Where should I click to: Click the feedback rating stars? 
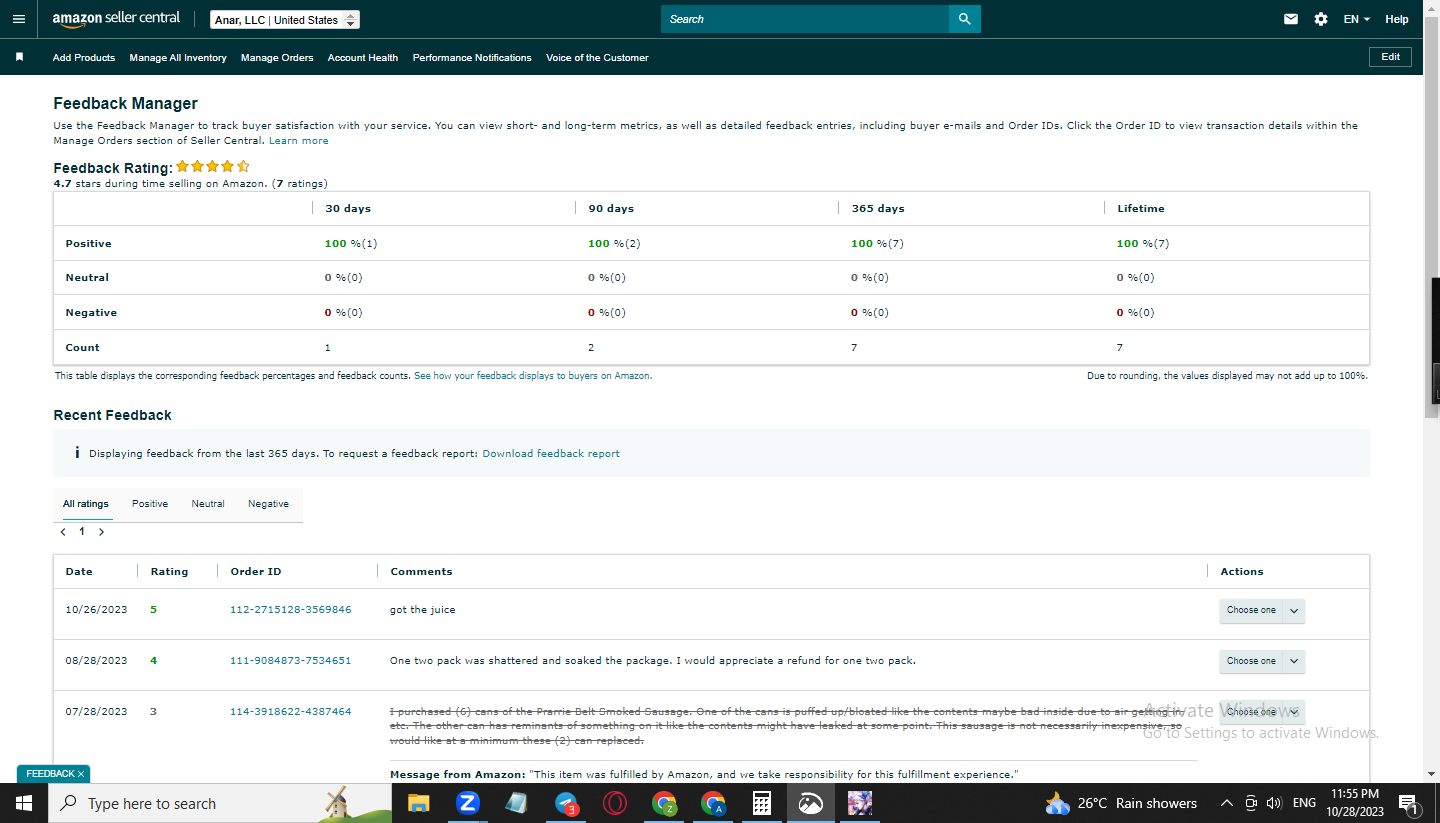213,166
